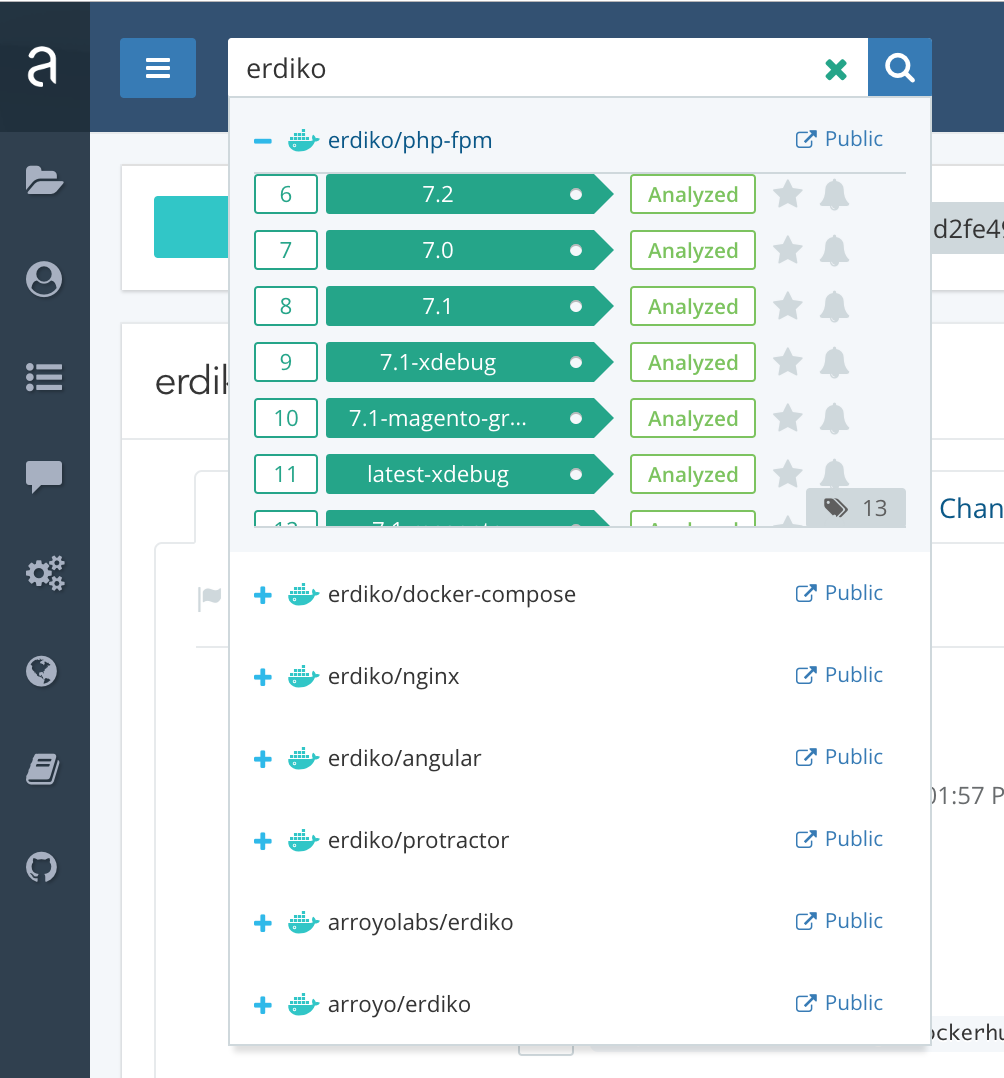This screenshot has width=1004, height=1078.
Task: Select the 7.1-xdebug tag
Action: tap(469, 362)
